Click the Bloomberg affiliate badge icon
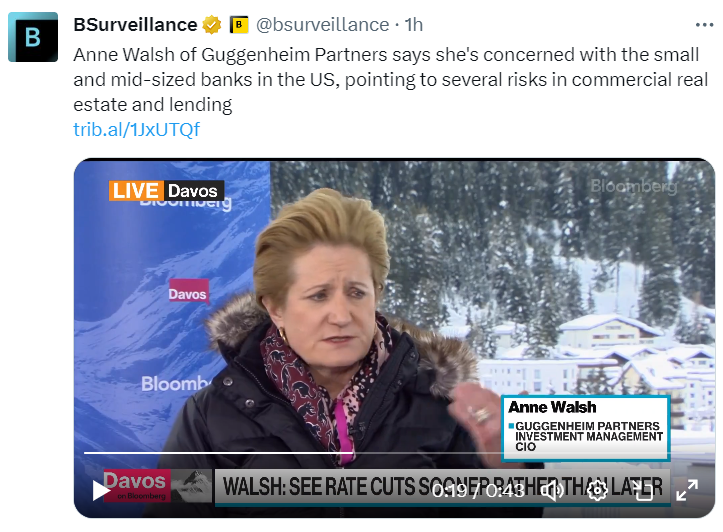 point(239,25)
